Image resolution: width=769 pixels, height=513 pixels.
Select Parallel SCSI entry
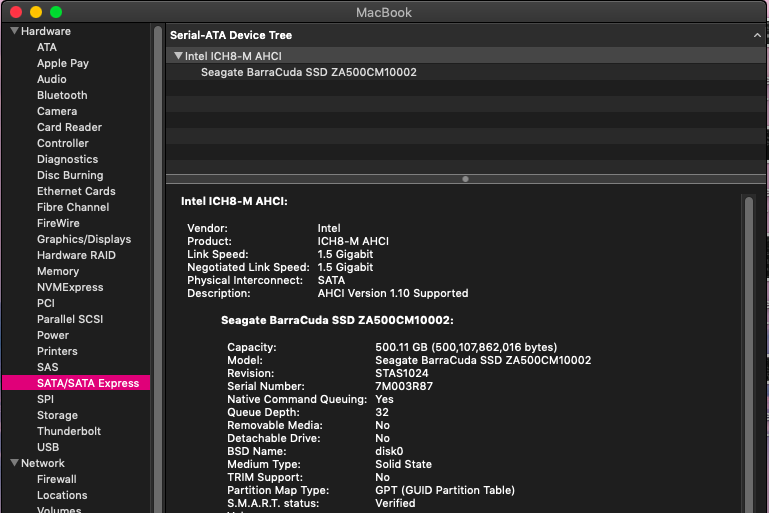point(70,319)
